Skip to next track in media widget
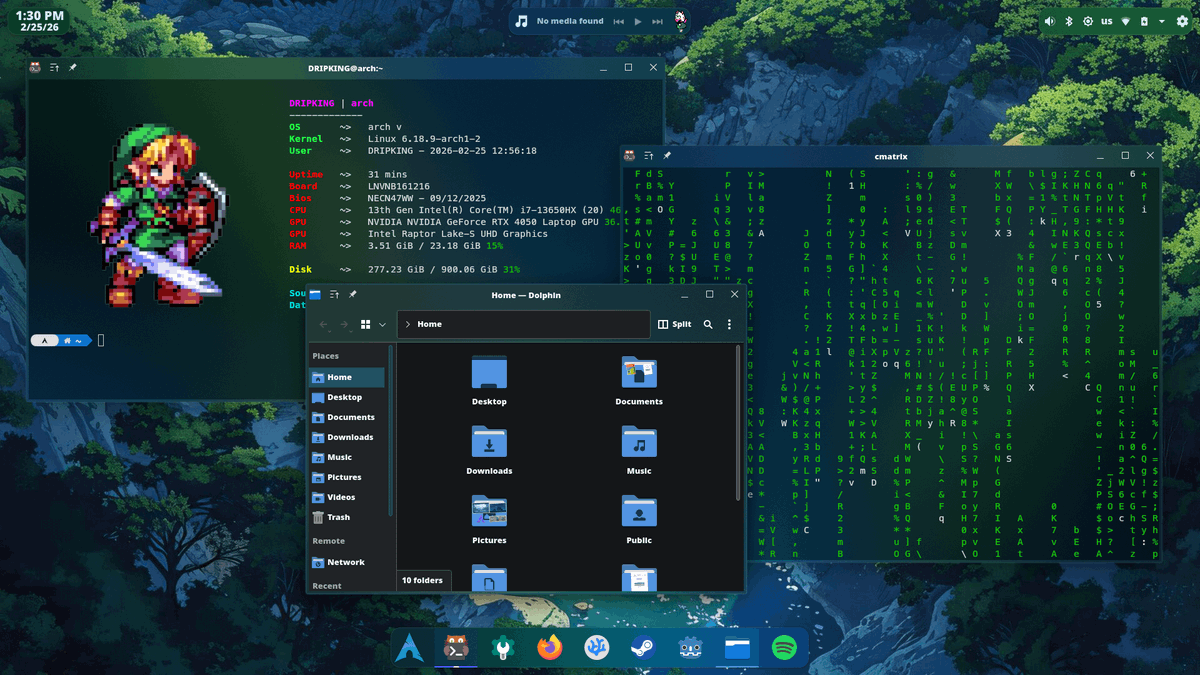Image resolution: width=1200 pixels, height=675 pixels. (658, 21)
